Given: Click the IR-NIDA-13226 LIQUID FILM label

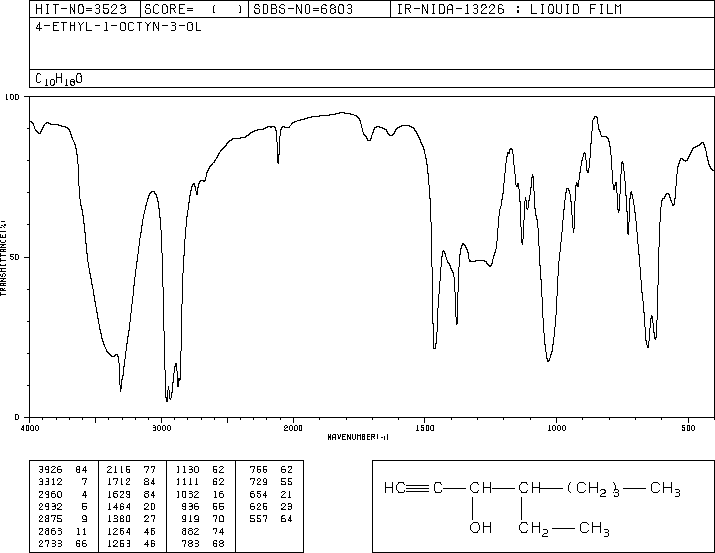Looking at the screenshot, I should coord(509,9).
